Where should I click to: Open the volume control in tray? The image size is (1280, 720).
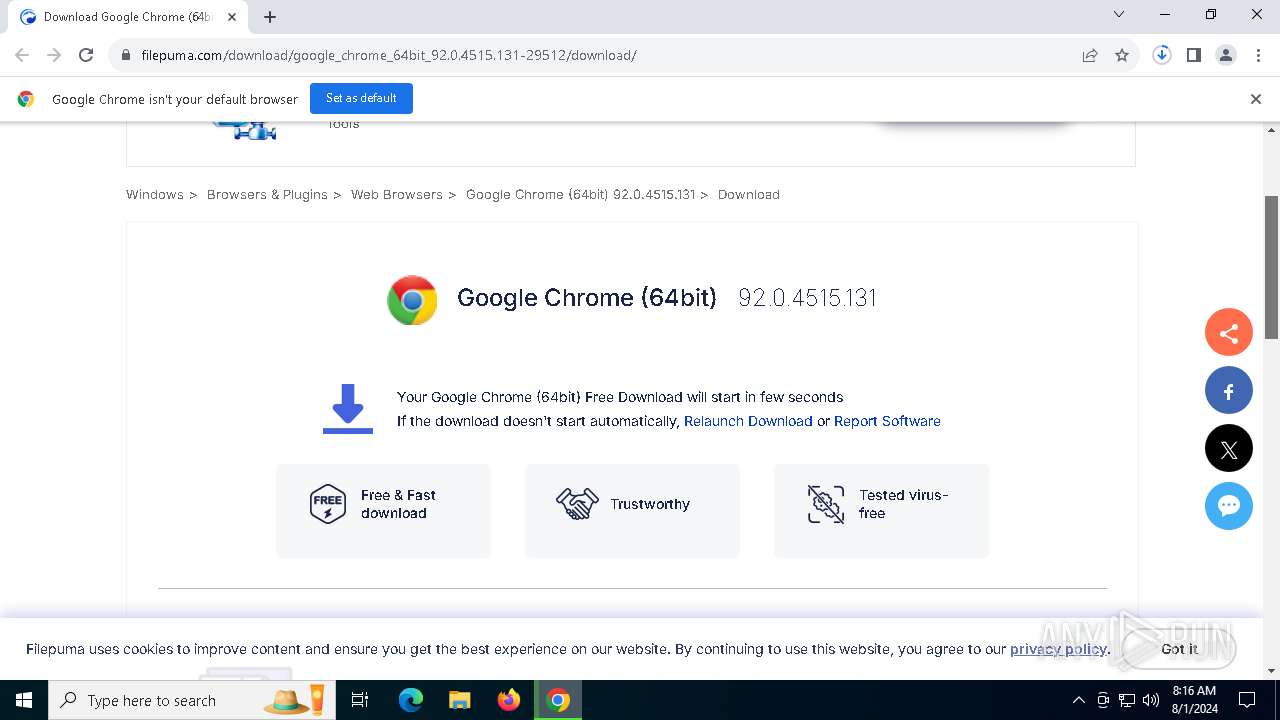(1151, 700)
